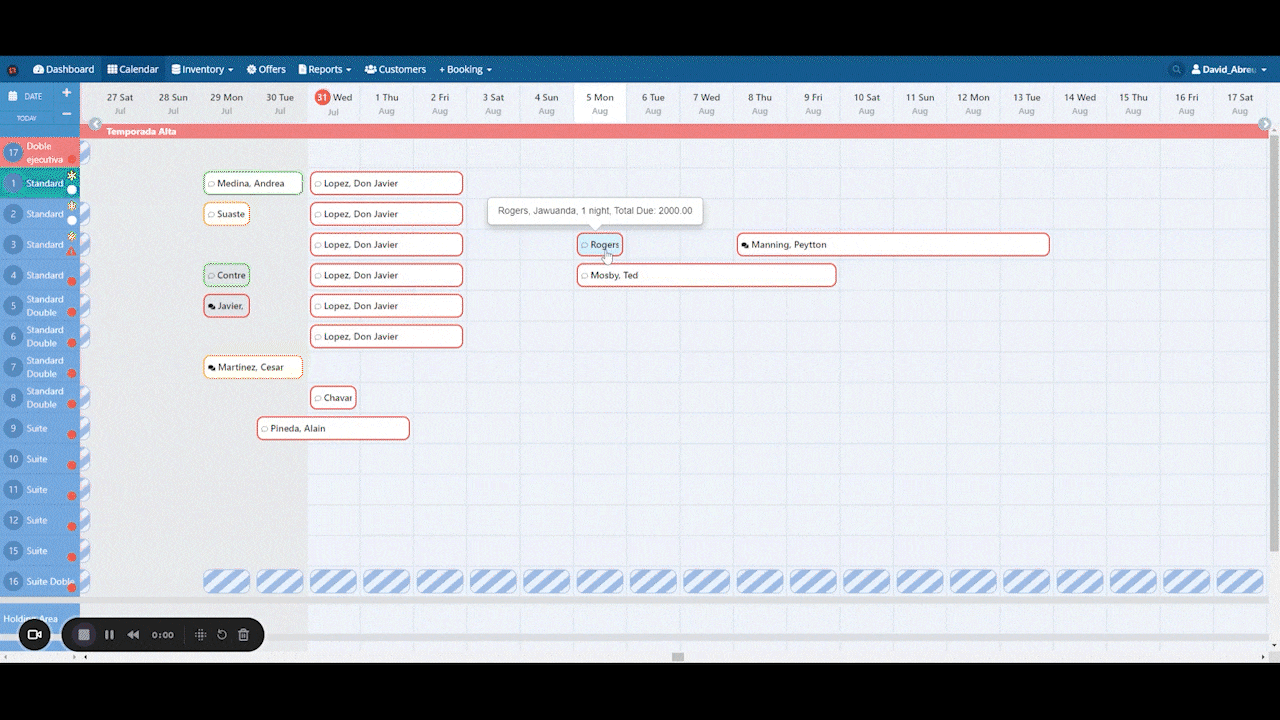Click Manning, Peytton chat bubble icon
The height and width of the screenshot is (720, 1280).
click(745, 245)
